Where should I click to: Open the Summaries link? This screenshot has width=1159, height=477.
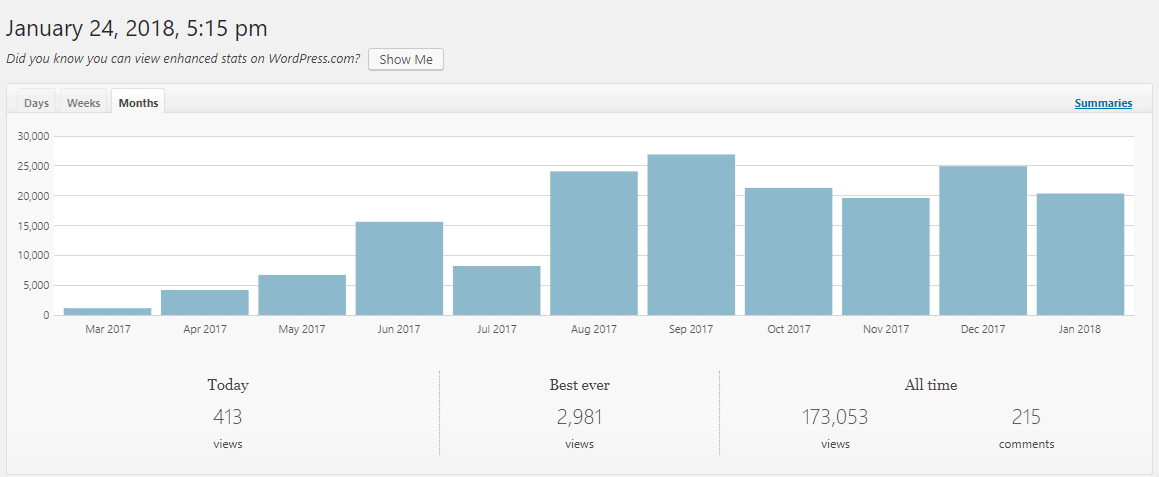point(1103,104)
